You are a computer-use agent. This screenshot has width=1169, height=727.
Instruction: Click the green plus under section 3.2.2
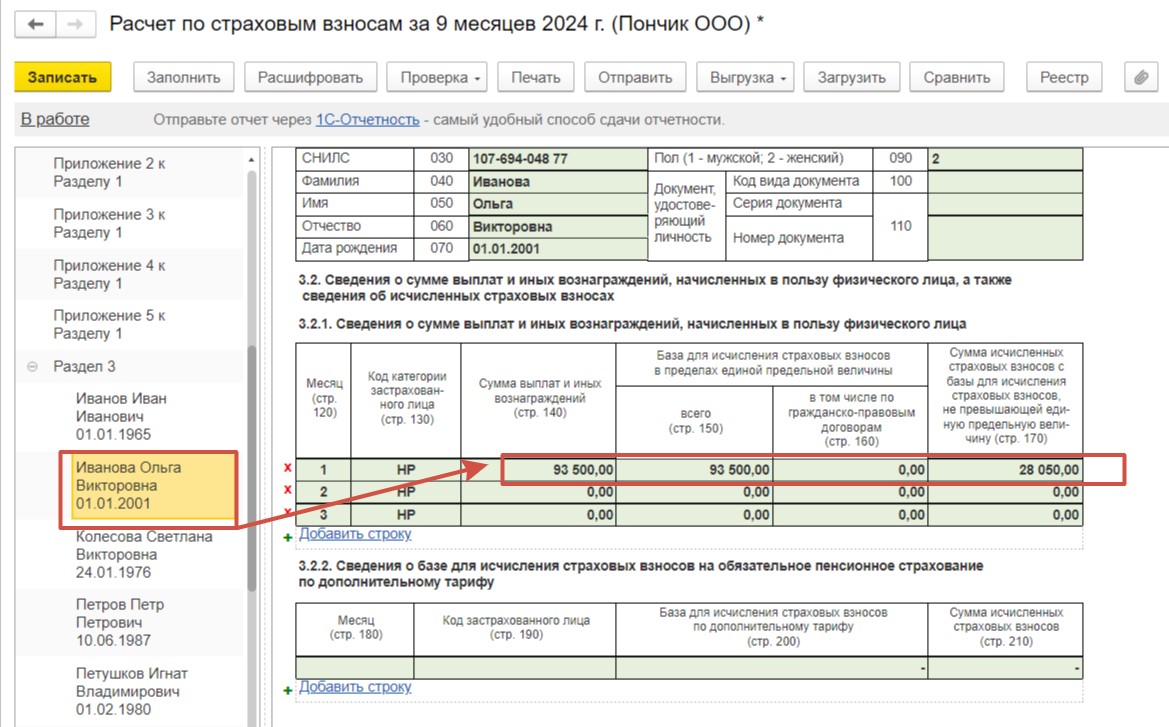pos(288,690)
